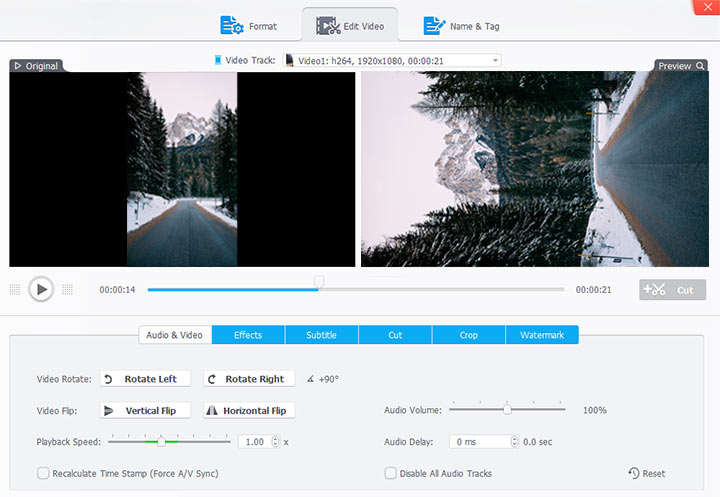720x497 pixels.
Task: Open the Cut tab
Action: click(x=395, y=335)
